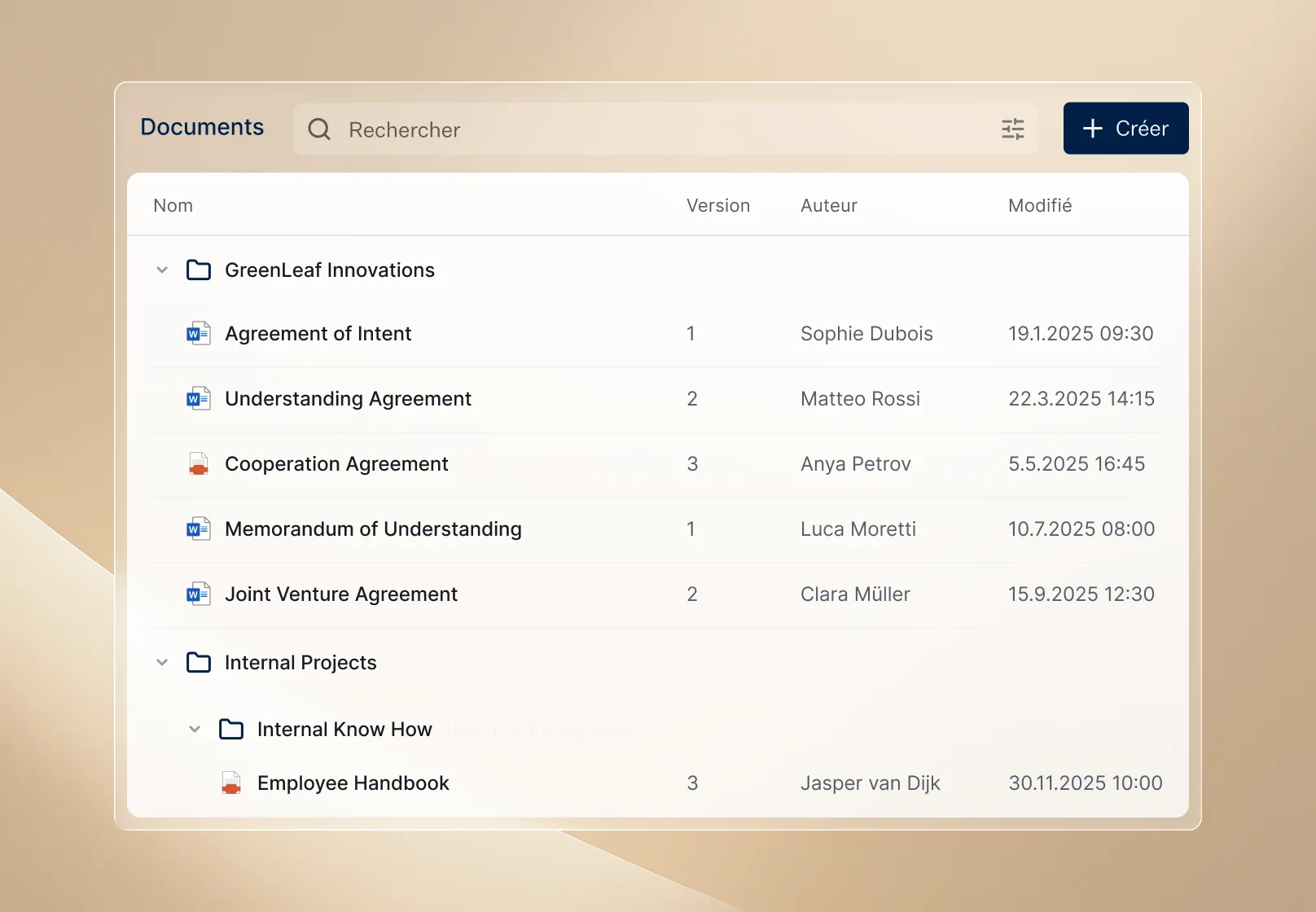1316x912 pixels.
Task: Click date 5.5.2025 16:45
Action: coord(1077,464)
